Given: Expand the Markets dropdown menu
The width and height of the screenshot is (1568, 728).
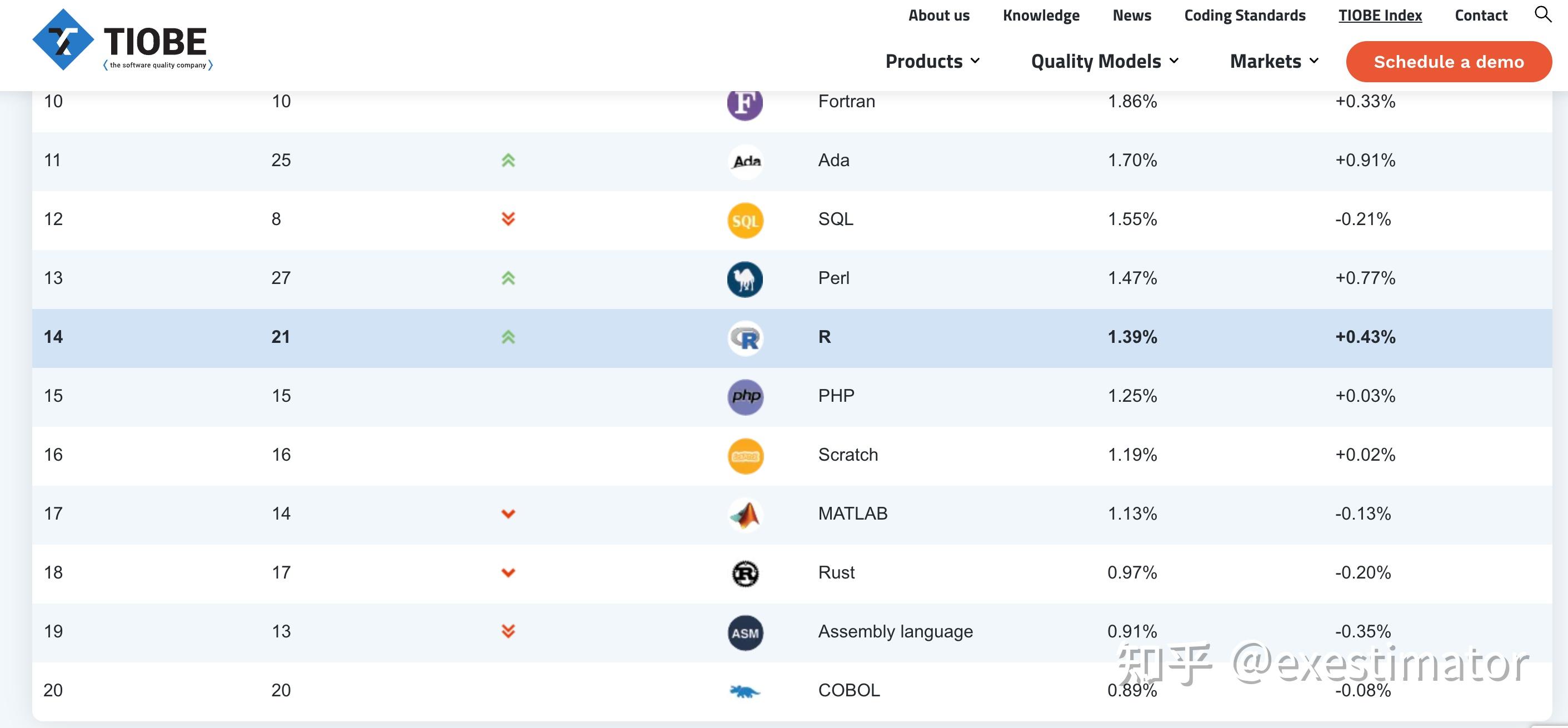Looking at the screenshot, I should [1274, 61].
